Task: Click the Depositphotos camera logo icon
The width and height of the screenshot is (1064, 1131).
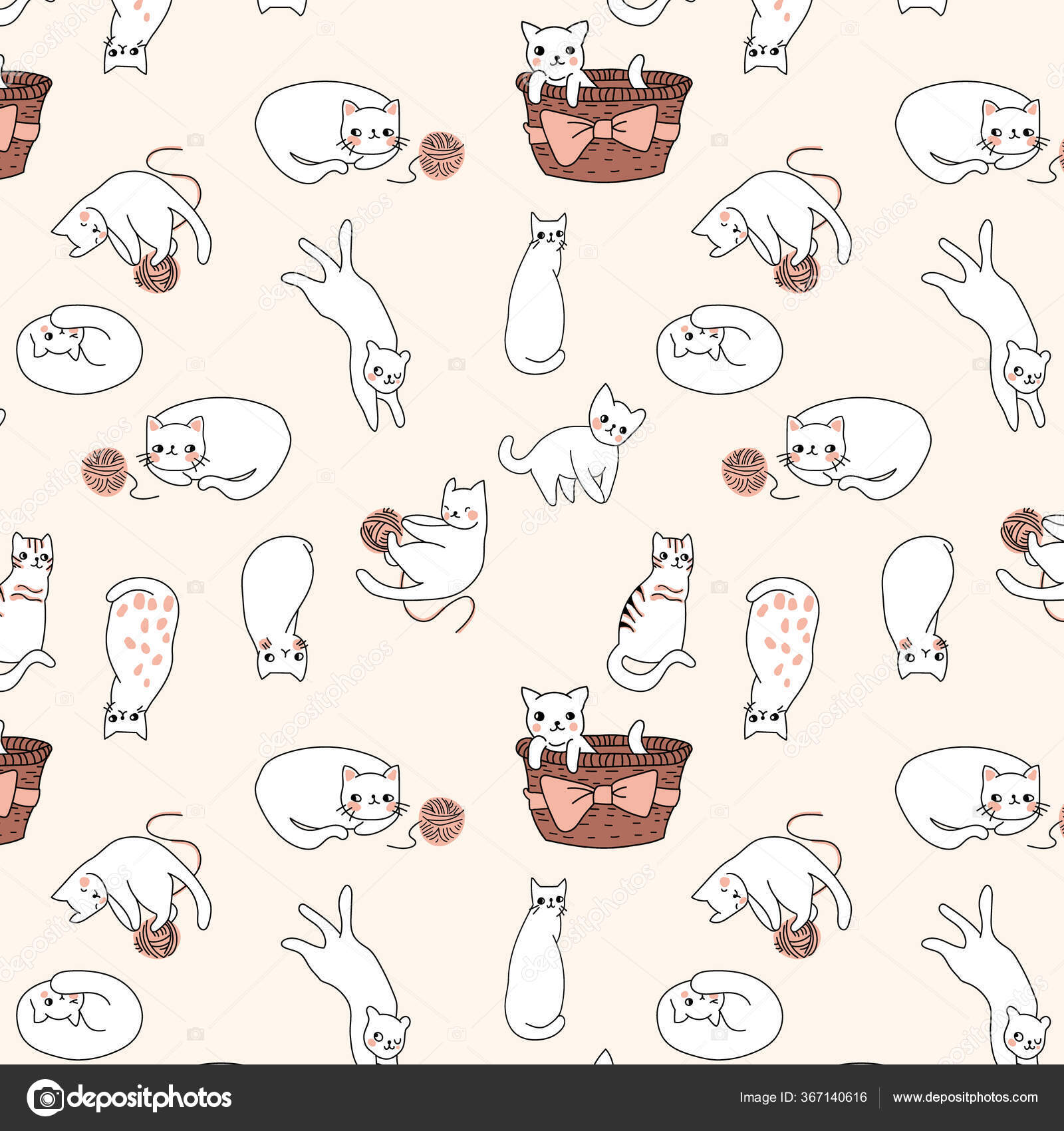Action: tap(45, 1095)
